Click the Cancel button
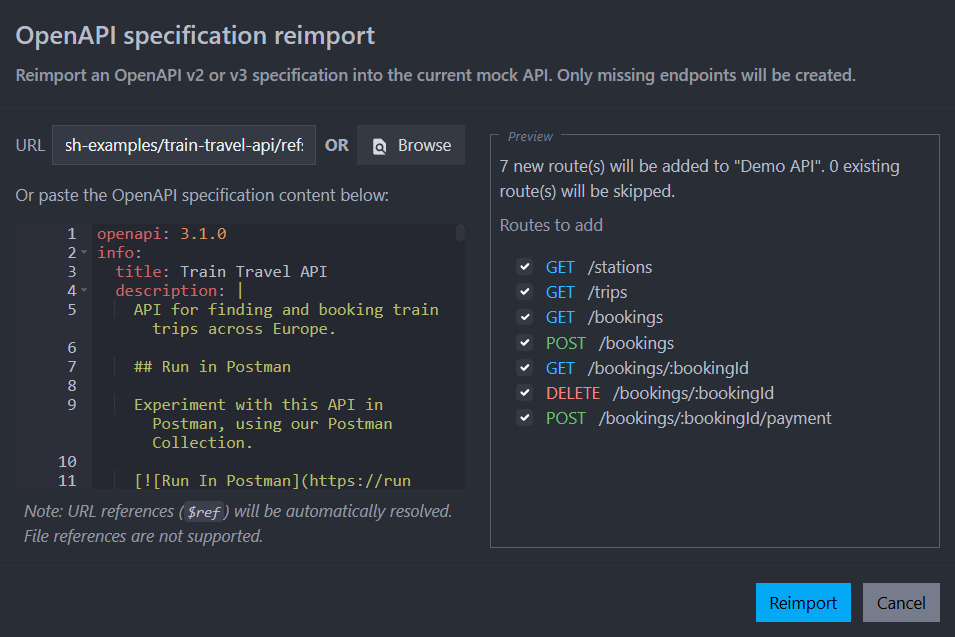 coord(901,603)
